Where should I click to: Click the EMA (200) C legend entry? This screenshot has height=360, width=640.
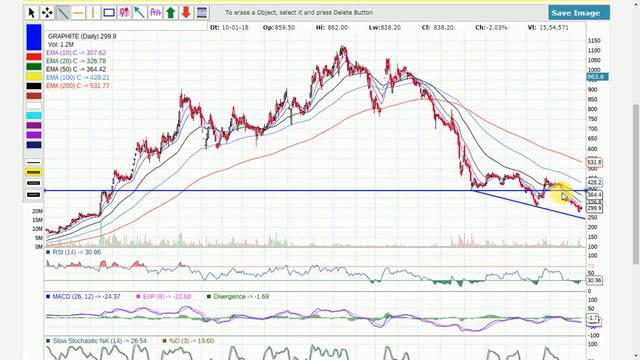pyautogui.click(x=78, y=86)
